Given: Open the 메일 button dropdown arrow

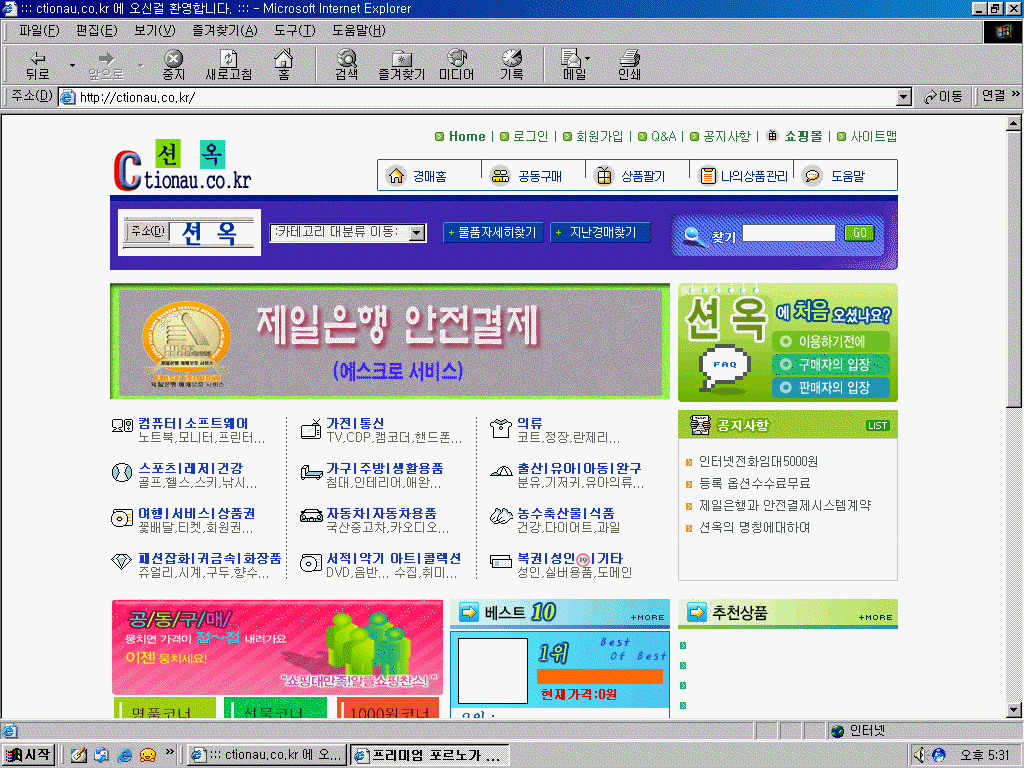Looking at the screenshot, I should pos(588,57).
